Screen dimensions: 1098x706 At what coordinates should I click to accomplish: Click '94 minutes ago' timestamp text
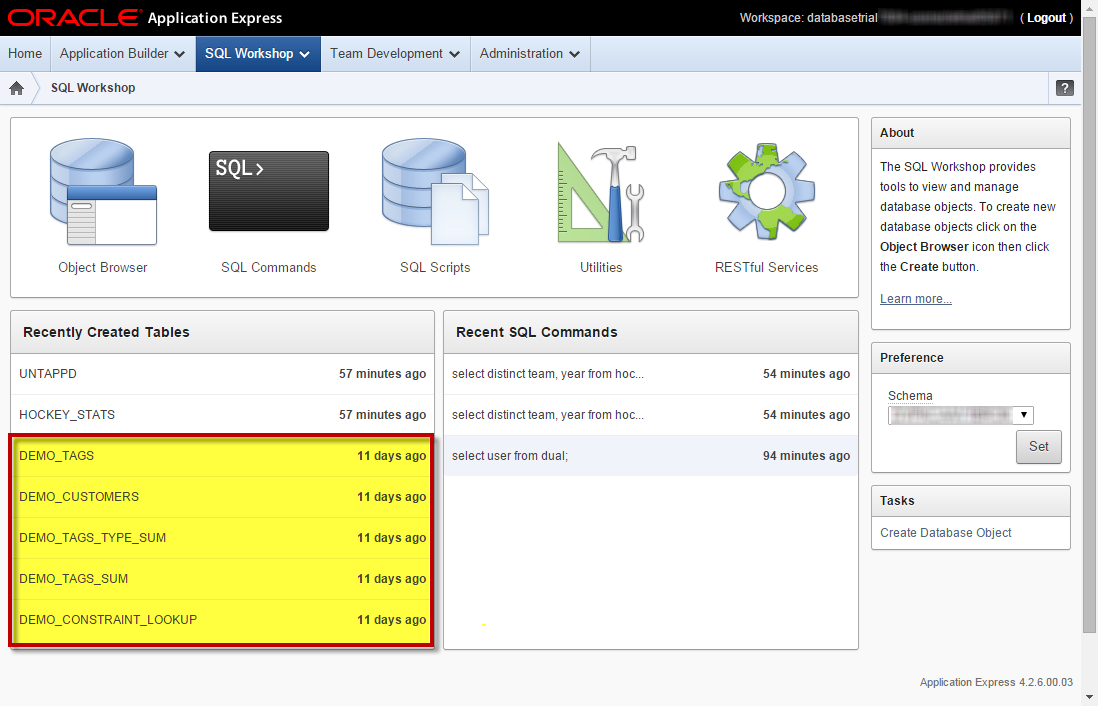pyautogui.click(x=807, y=456)
